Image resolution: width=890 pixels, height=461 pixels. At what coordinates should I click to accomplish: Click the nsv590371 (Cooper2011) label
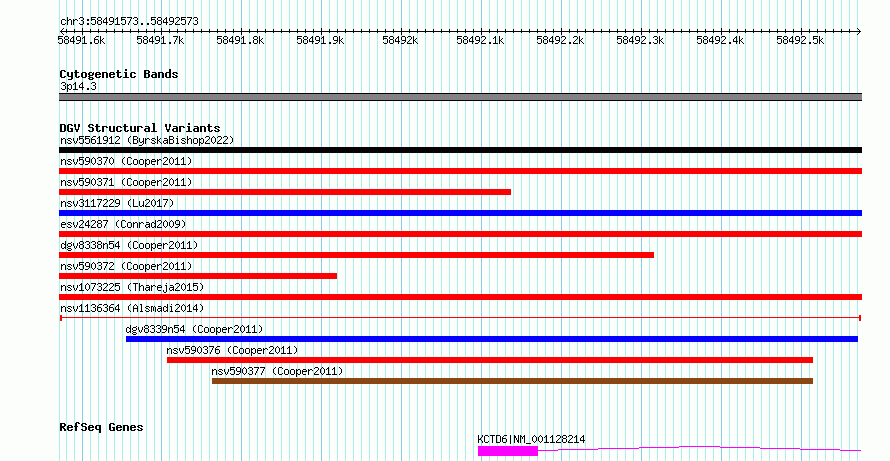click(x=126, y=182)
